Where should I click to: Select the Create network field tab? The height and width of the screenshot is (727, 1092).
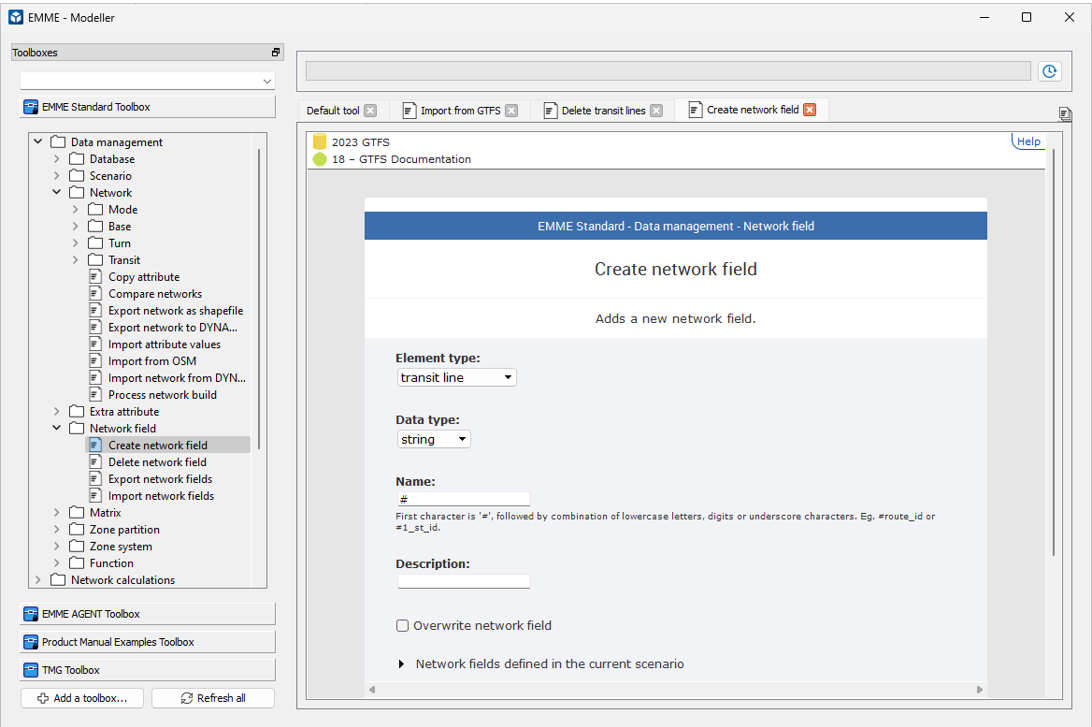click(753, 110)
